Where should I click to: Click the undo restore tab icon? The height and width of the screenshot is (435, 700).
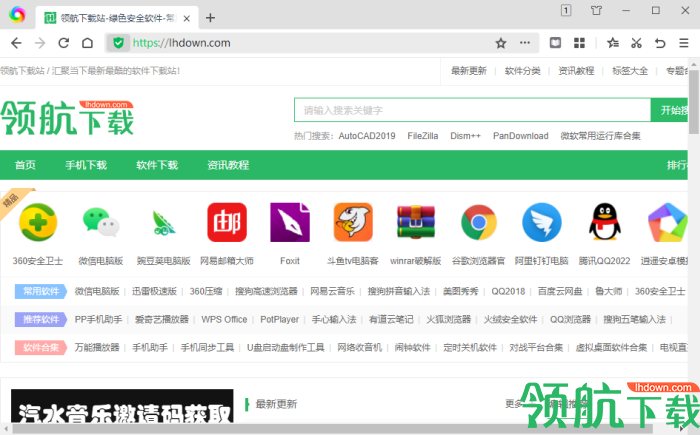tap(660, 43)
